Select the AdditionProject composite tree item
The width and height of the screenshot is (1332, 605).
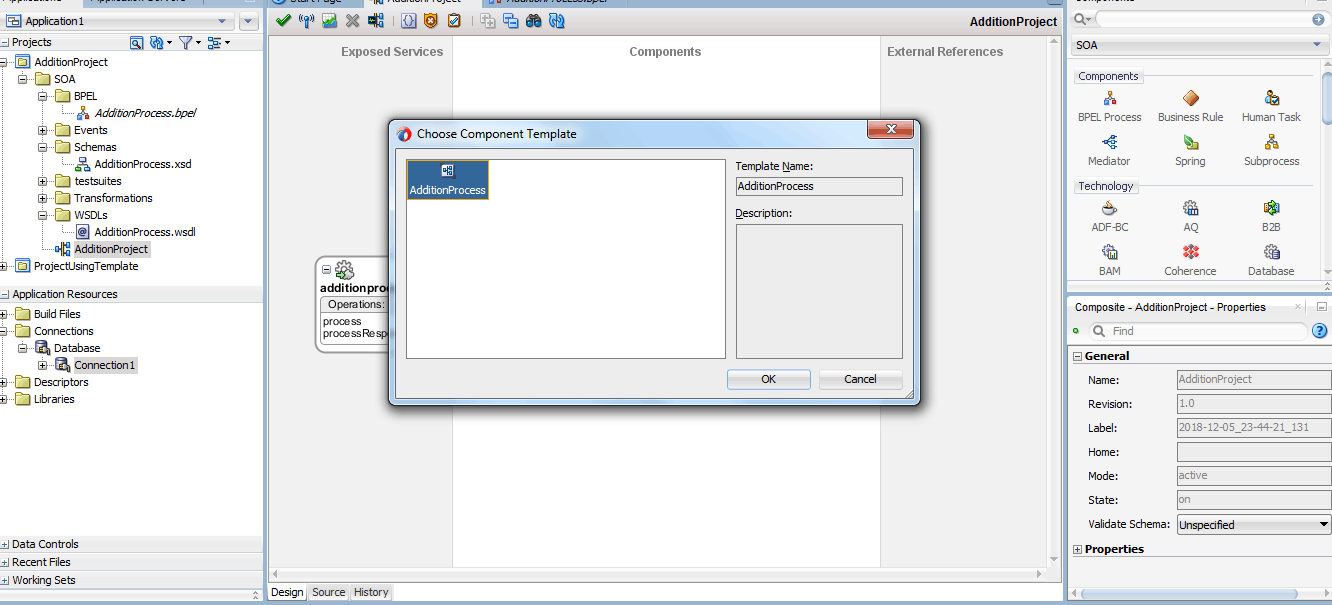pyautogui.click(x=111, y=249)
